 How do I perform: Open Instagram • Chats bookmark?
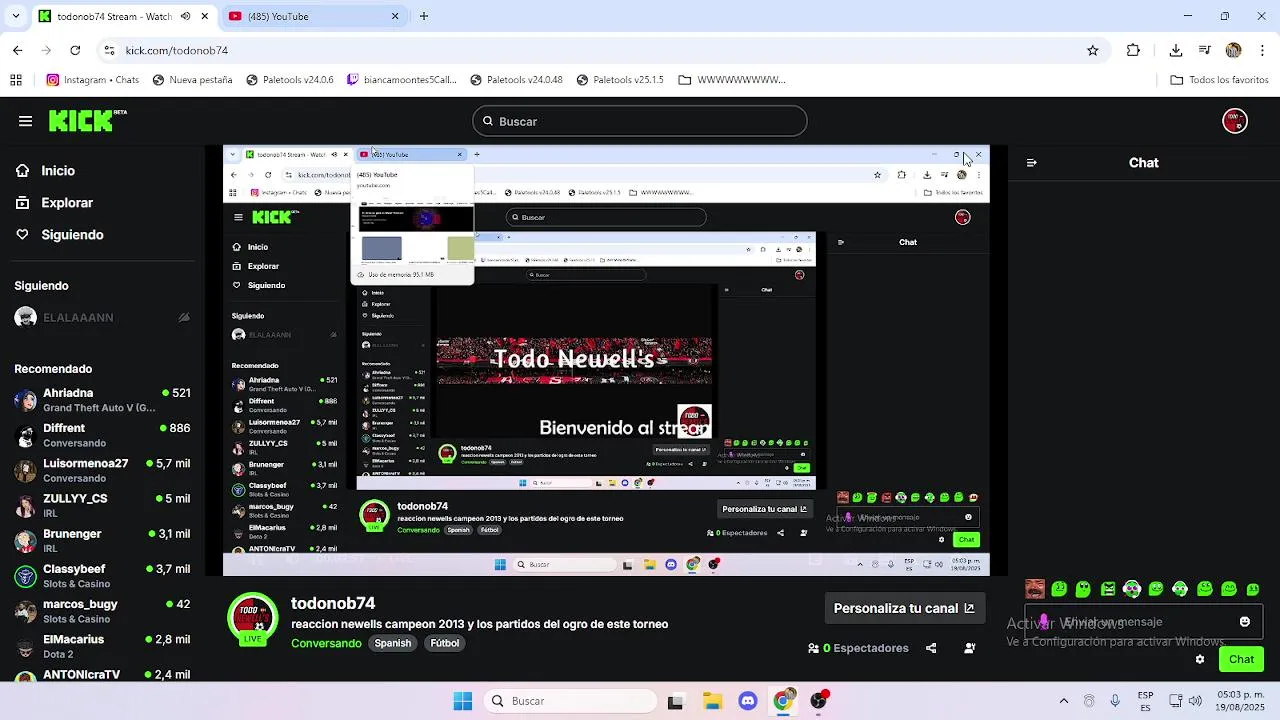click(x=93, y=80)
